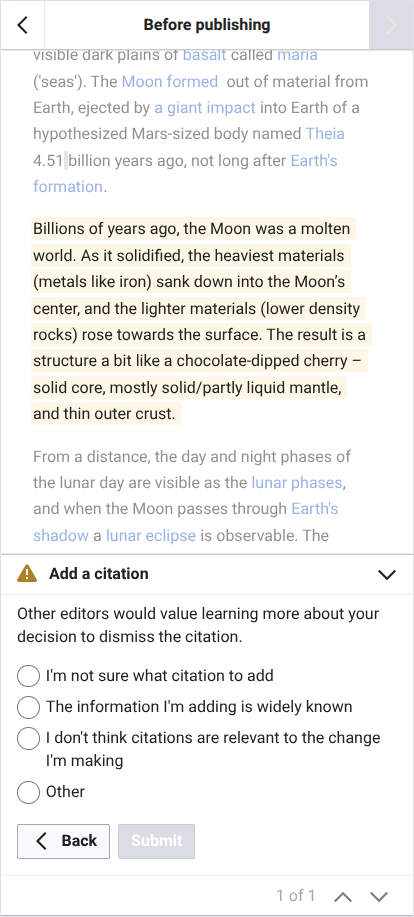The image size is (414, 917).
Task: Jump to the next check with the down arrow
Action: point(380,896)
